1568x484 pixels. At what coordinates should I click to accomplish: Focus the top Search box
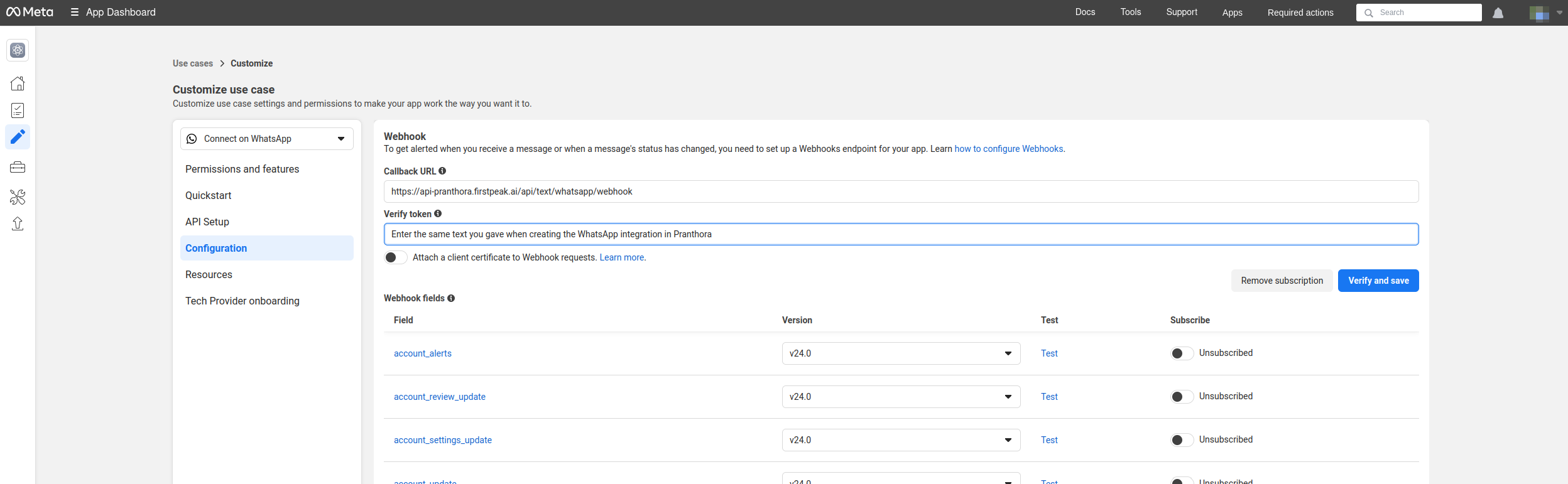tap(1418, 13)
